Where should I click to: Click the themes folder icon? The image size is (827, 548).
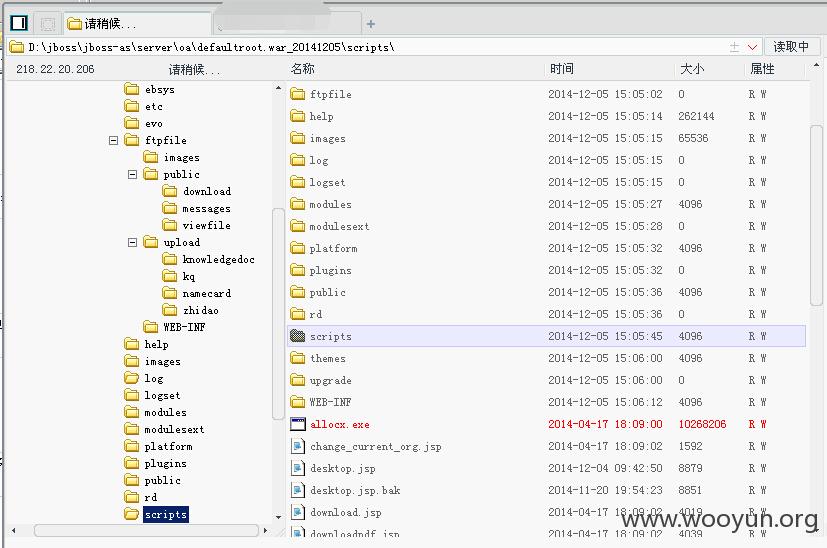click(x=298, y=358)
